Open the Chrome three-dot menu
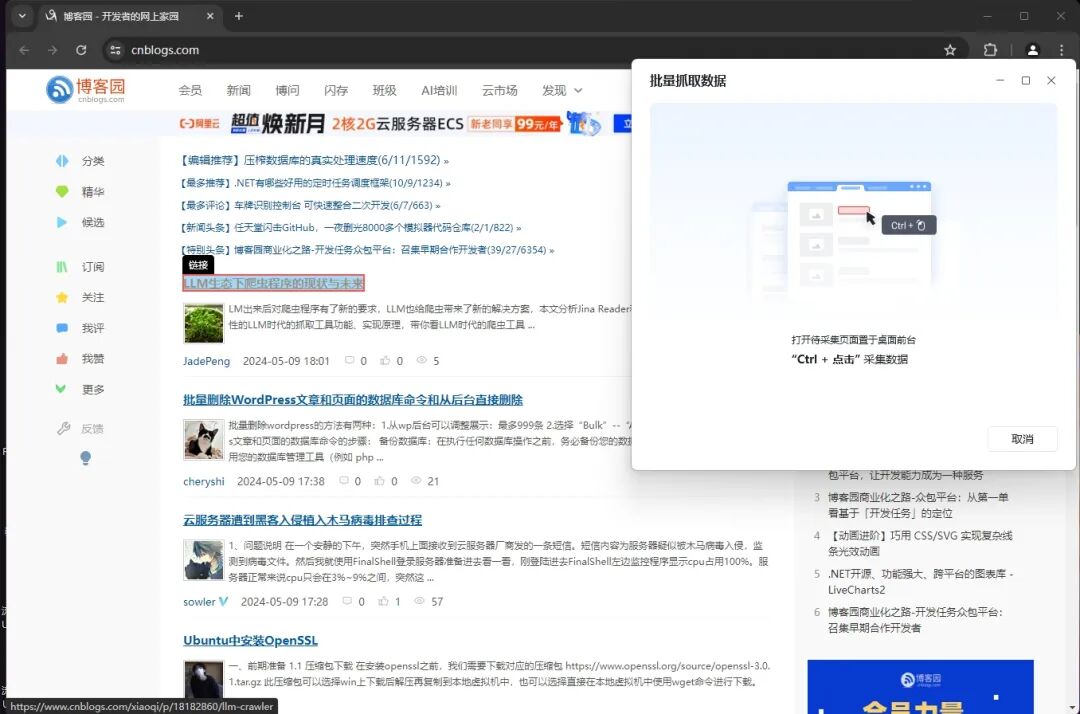This screenshot has width=1080, height=714. [x=1062, y=49]
